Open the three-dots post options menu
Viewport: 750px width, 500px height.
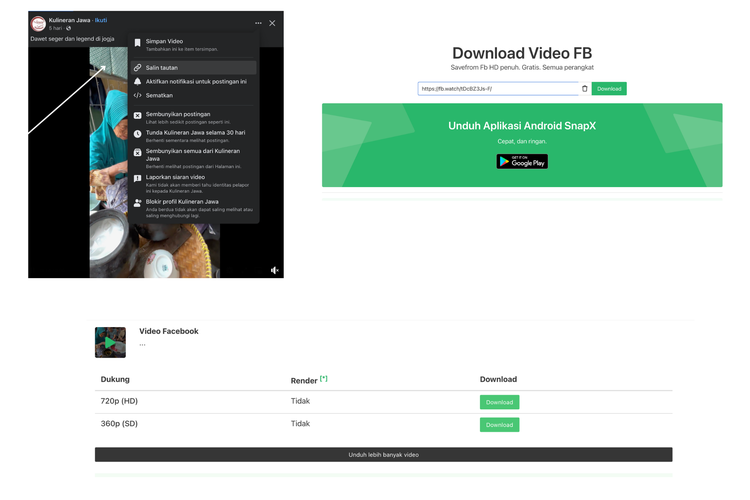(258, 23)
